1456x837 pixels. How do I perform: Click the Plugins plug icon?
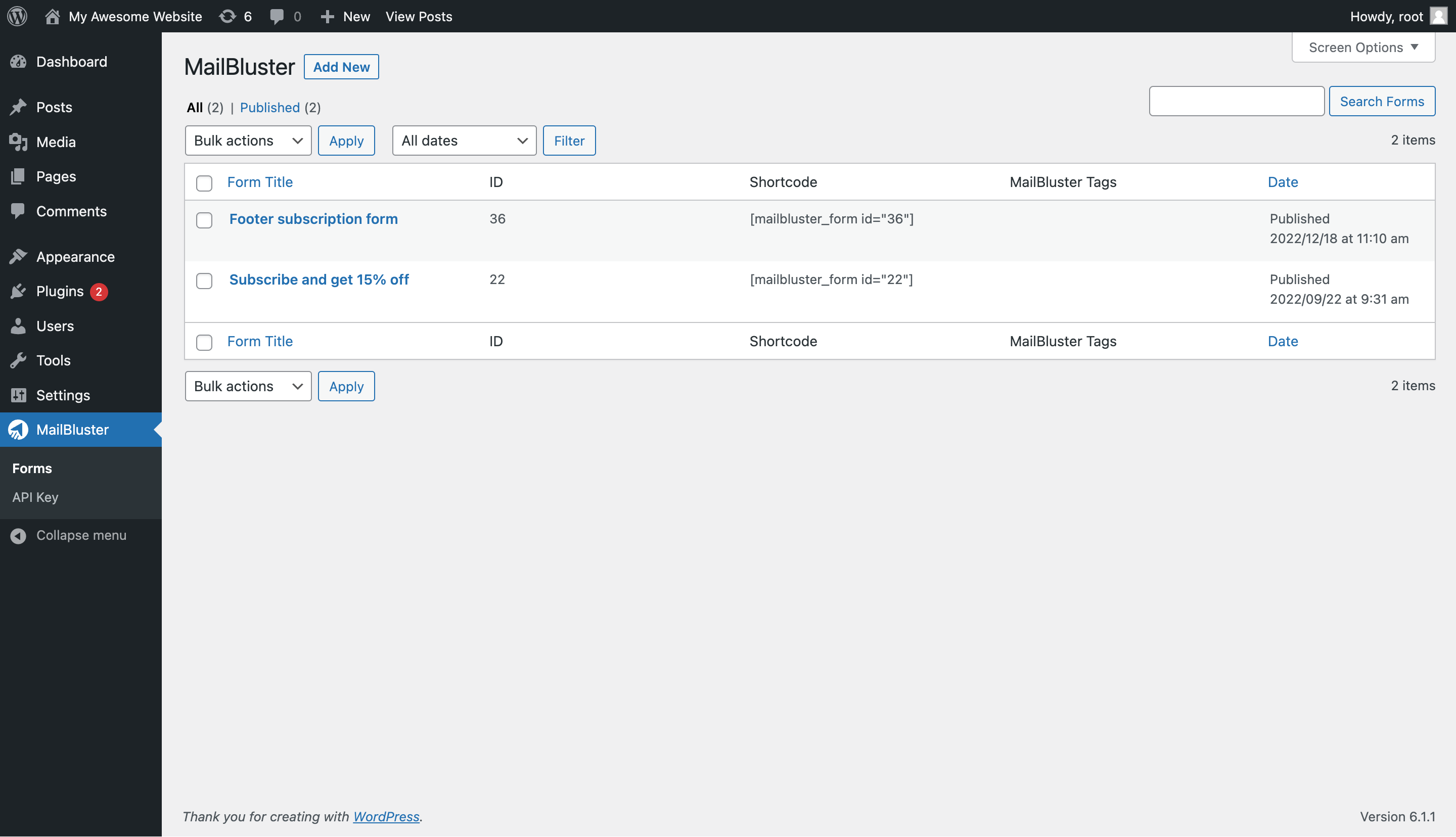[18, 292]
